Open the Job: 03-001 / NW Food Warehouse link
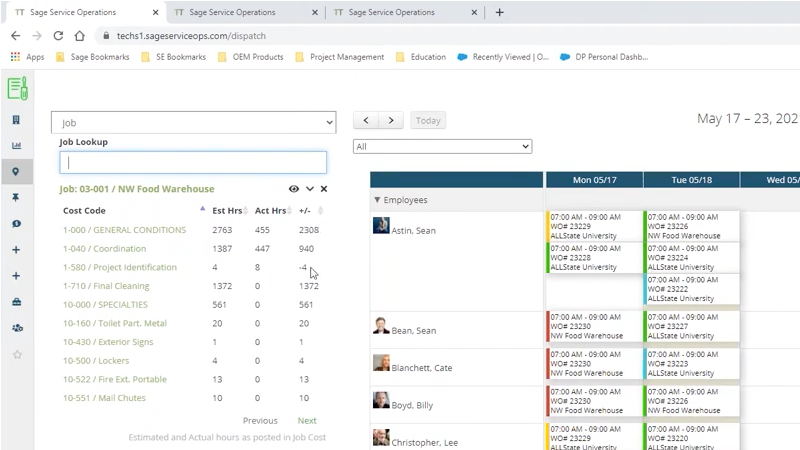 [137, 189]
